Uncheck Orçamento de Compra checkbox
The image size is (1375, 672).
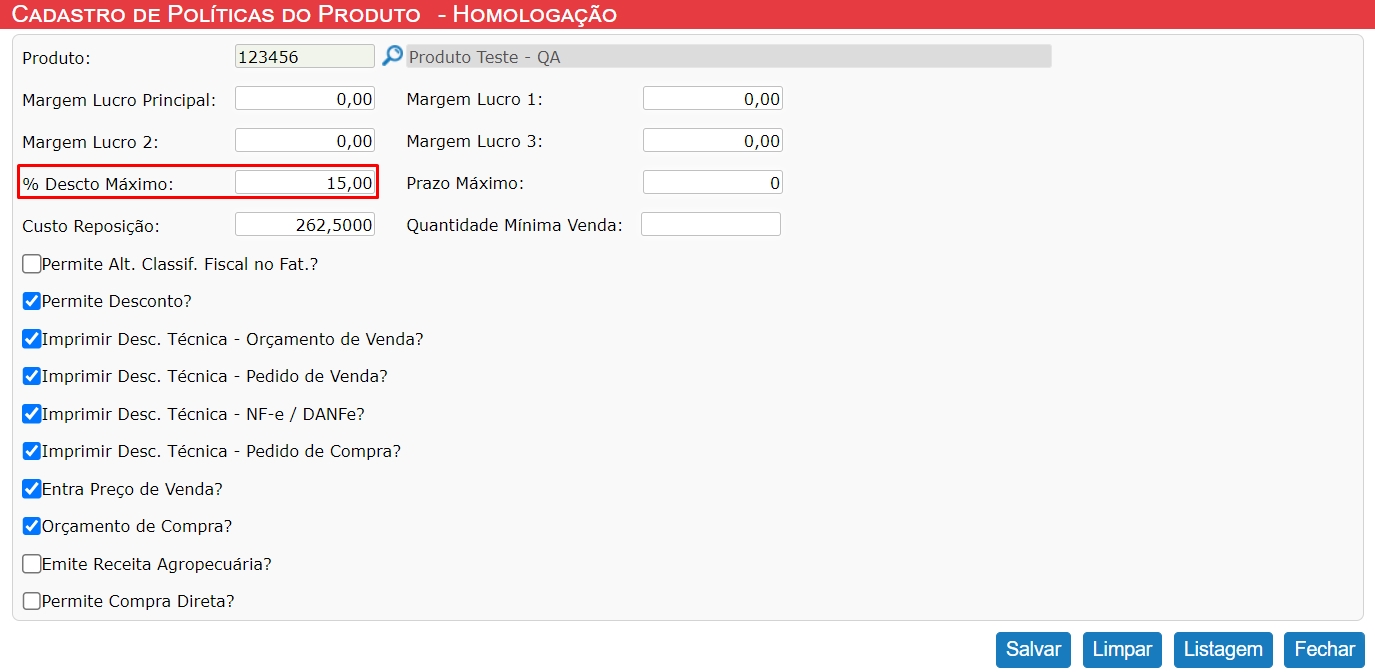pyautogui.click(x=32, y=526)
